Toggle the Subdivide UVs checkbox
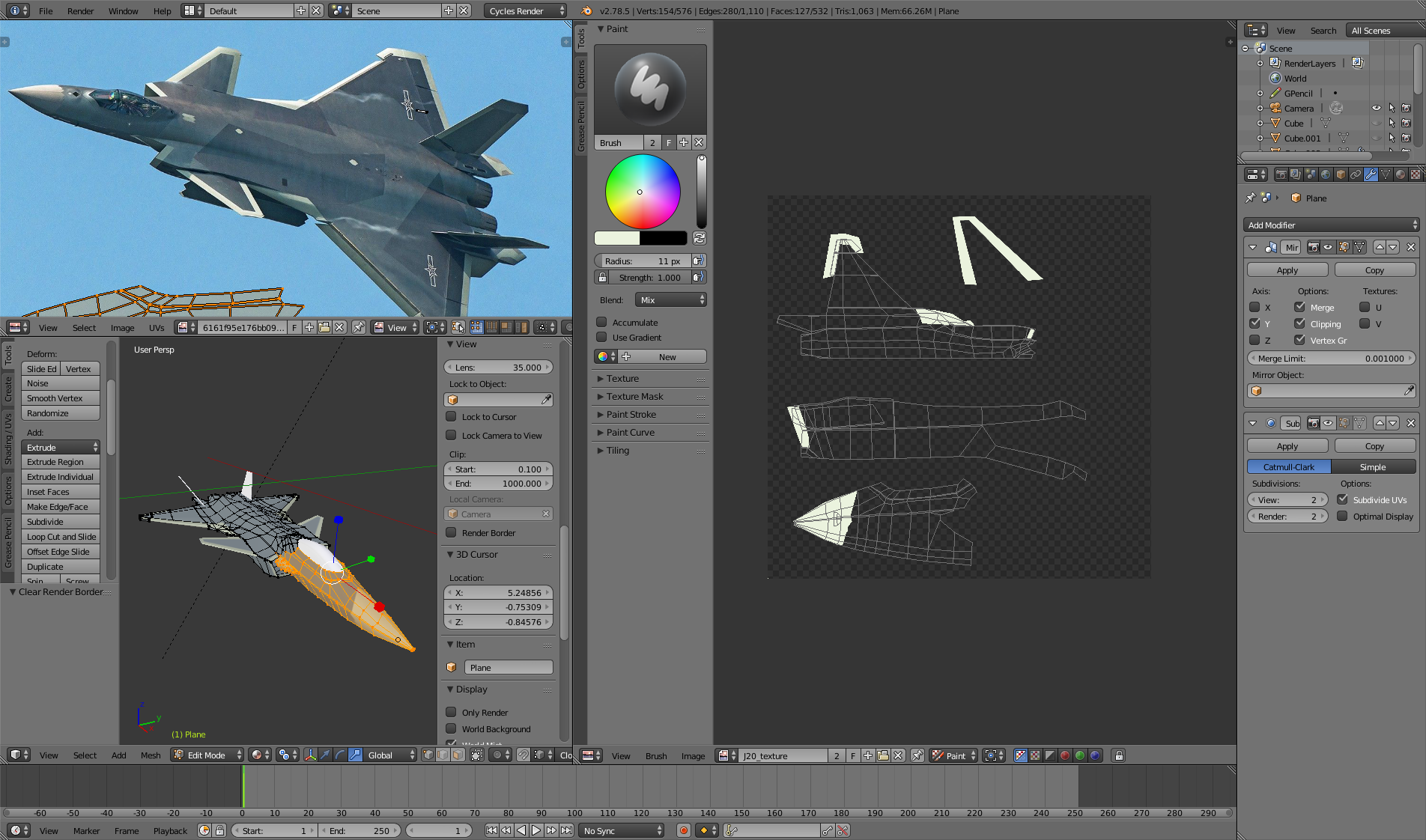 coord(1342,499)
